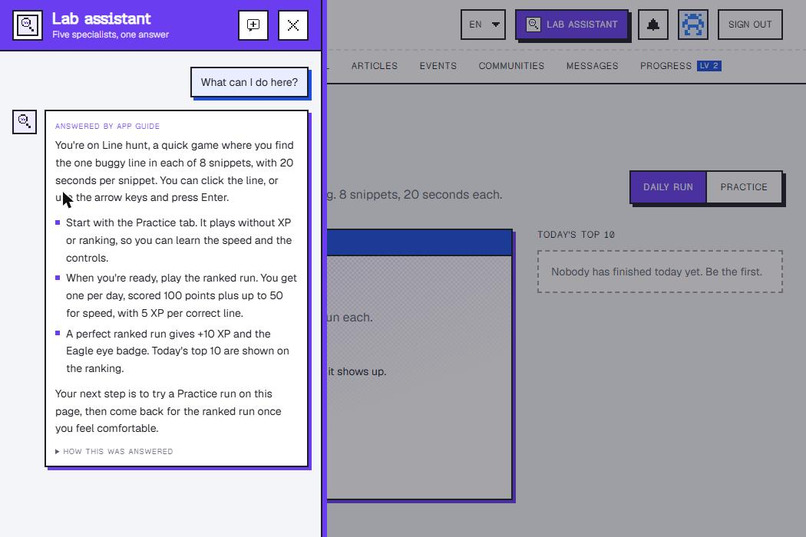806x537 pixels.
Task: Click the What can I do here? message
Action: pyautogui.click(x=249, y=82)
